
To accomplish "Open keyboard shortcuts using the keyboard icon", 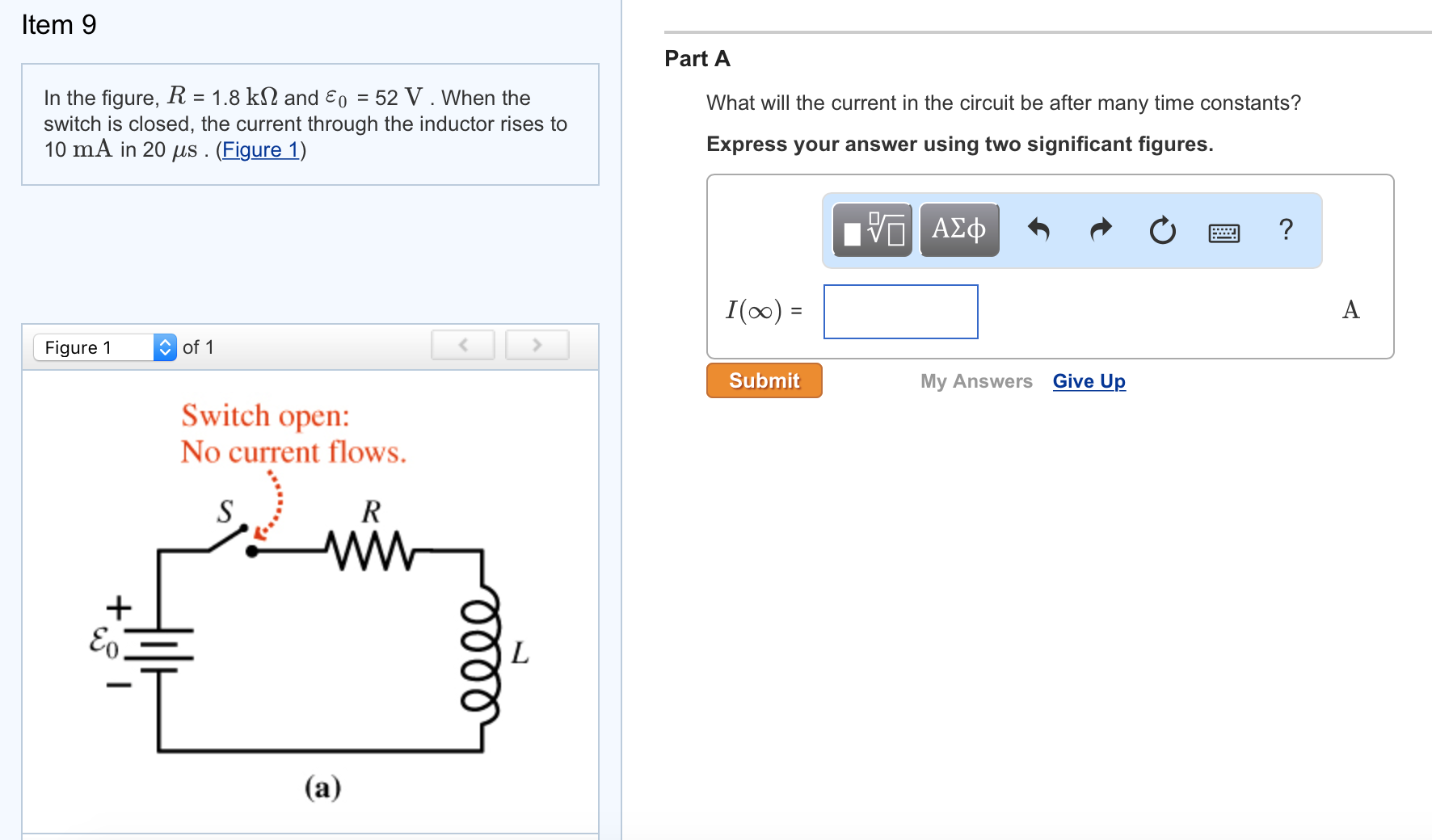I will click(x=1224, y=233).
